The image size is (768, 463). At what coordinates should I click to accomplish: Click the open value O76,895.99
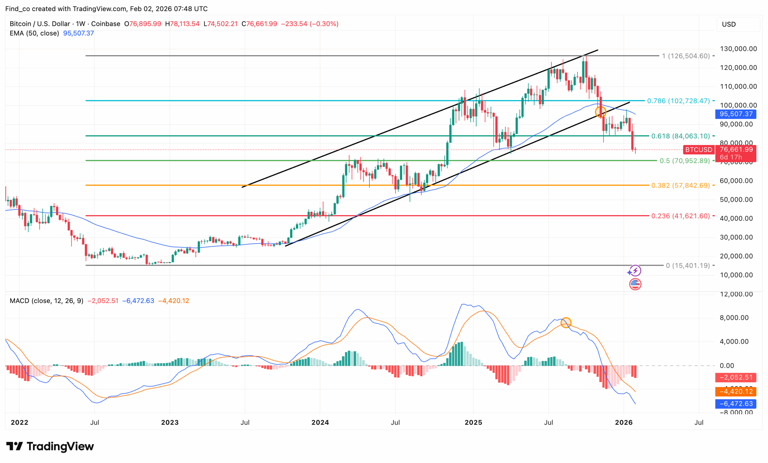(x=143, y=24)
